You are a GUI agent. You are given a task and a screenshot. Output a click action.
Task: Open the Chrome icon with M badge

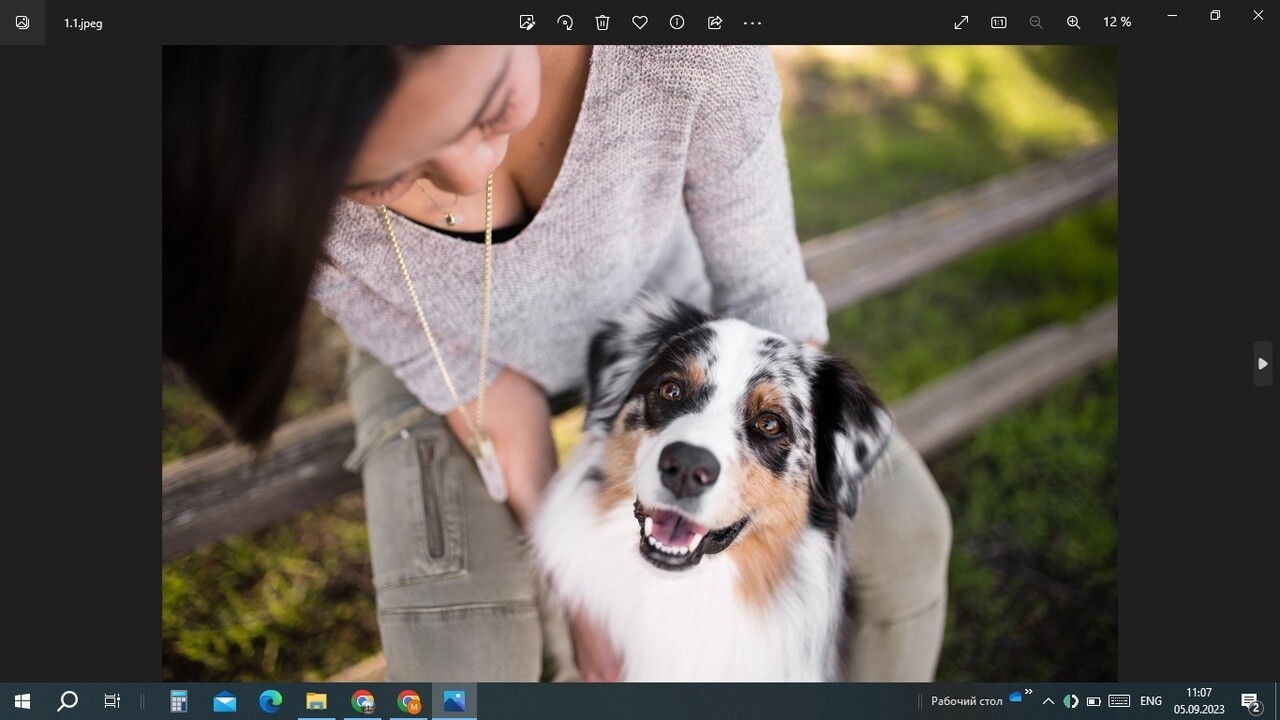(x=409, y=701)
